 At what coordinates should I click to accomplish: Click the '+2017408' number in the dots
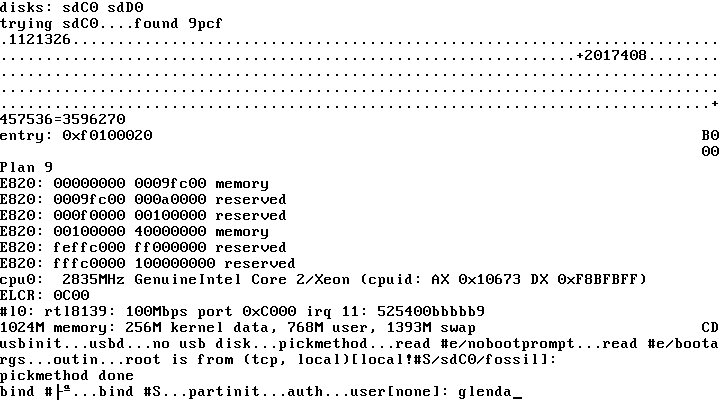pyautogui.click(x=612, y=56)
